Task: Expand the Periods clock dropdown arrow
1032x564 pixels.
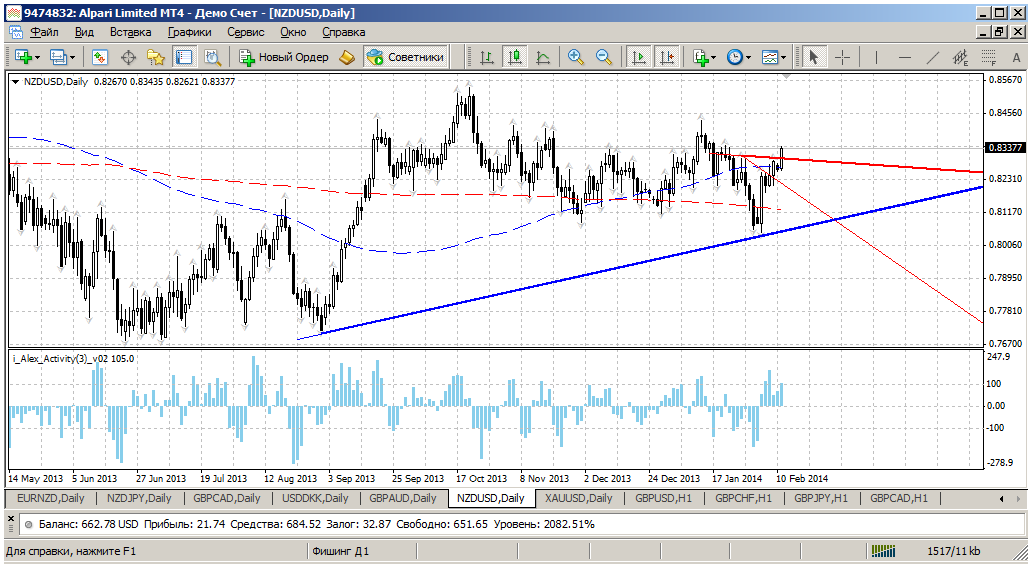Action: (748, 58)
